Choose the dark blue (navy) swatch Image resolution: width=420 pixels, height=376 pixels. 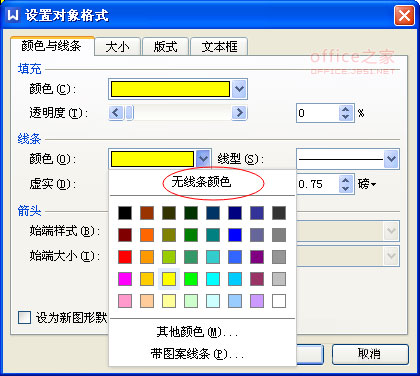click(x=235, y=213)
